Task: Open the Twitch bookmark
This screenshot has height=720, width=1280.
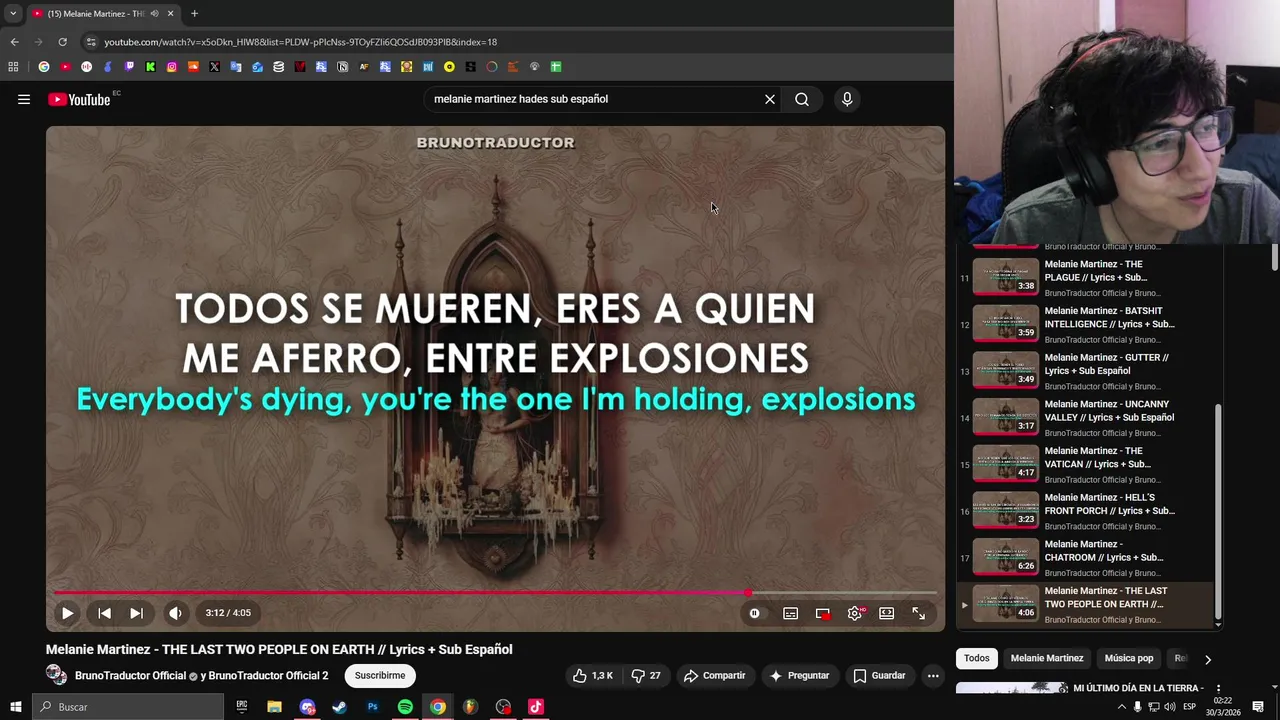Action: 129,67
